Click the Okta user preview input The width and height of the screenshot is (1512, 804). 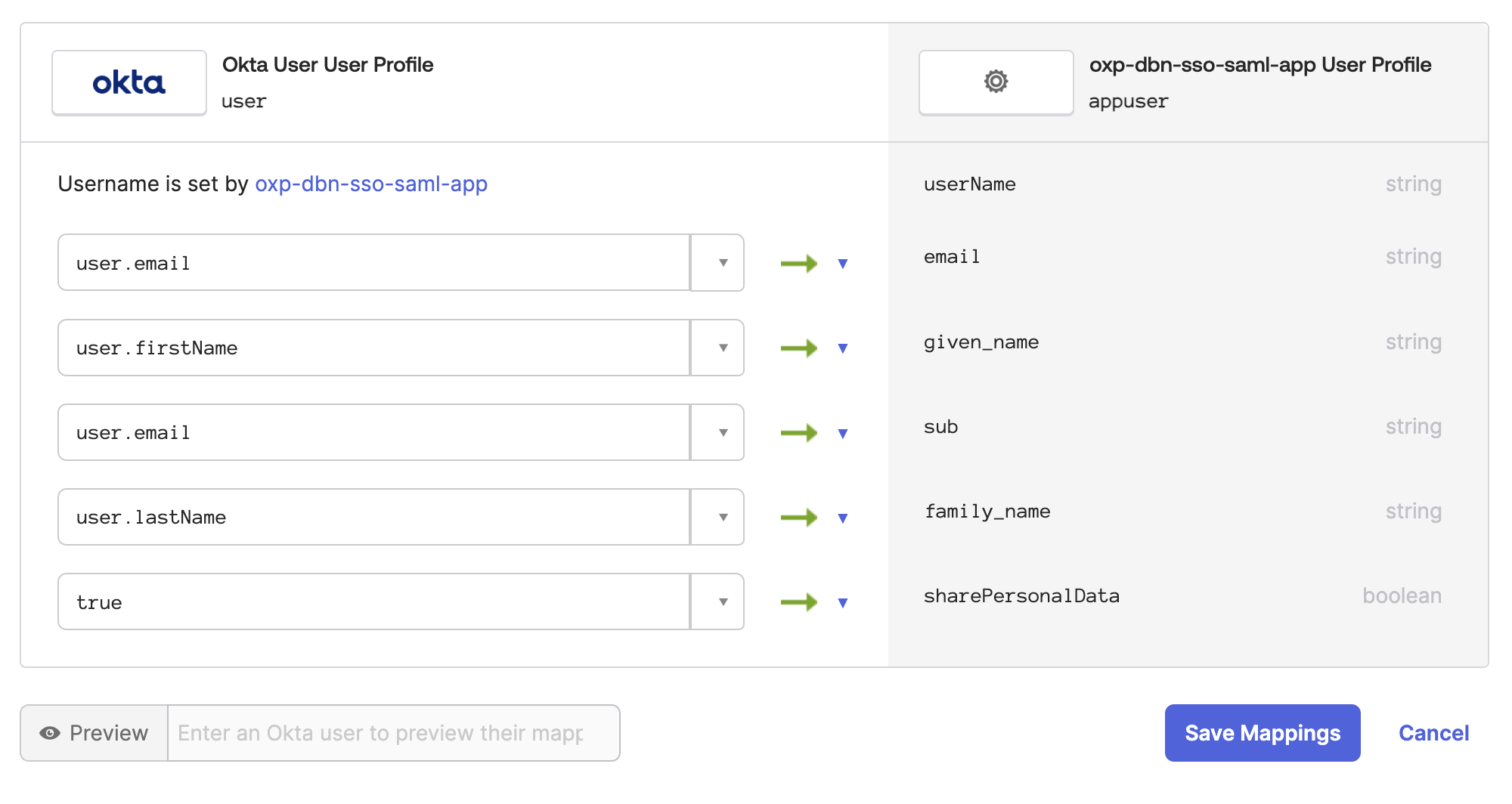[x=393, y=733]
